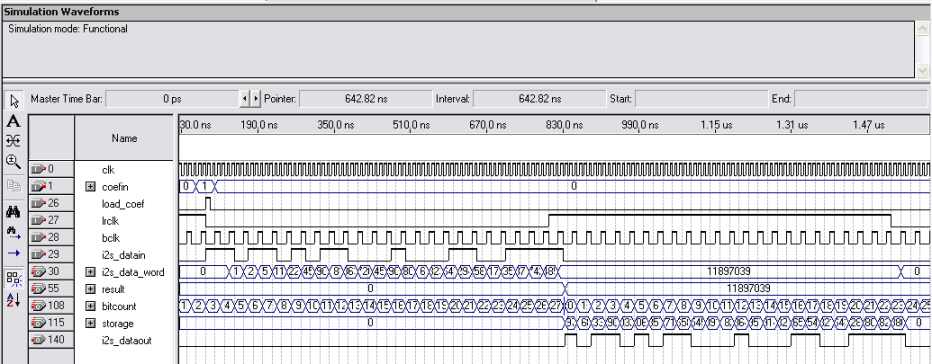Click the End time field
The height and width of the screenshot is (364, 932).
[x=860, y=98]
